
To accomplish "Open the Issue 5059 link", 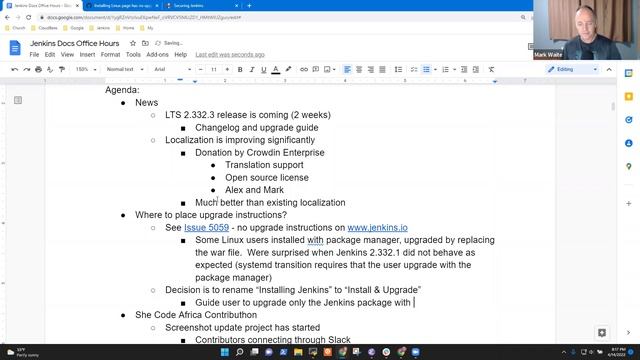I will pos(207,227).
